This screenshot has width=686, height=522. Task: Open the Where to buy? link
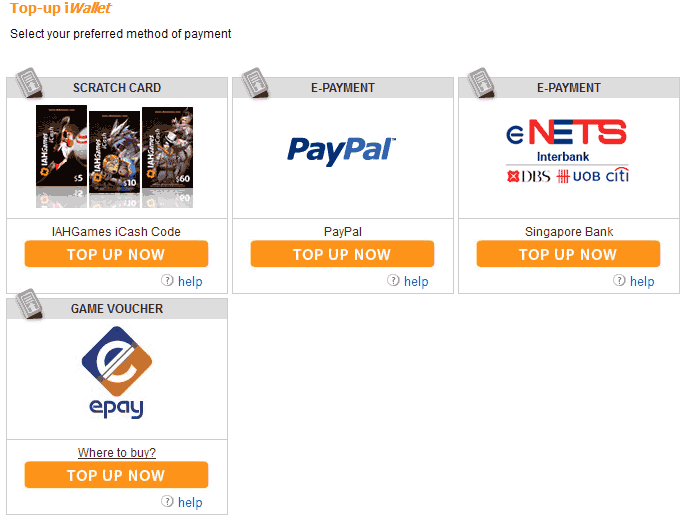[x=117, y=452]
